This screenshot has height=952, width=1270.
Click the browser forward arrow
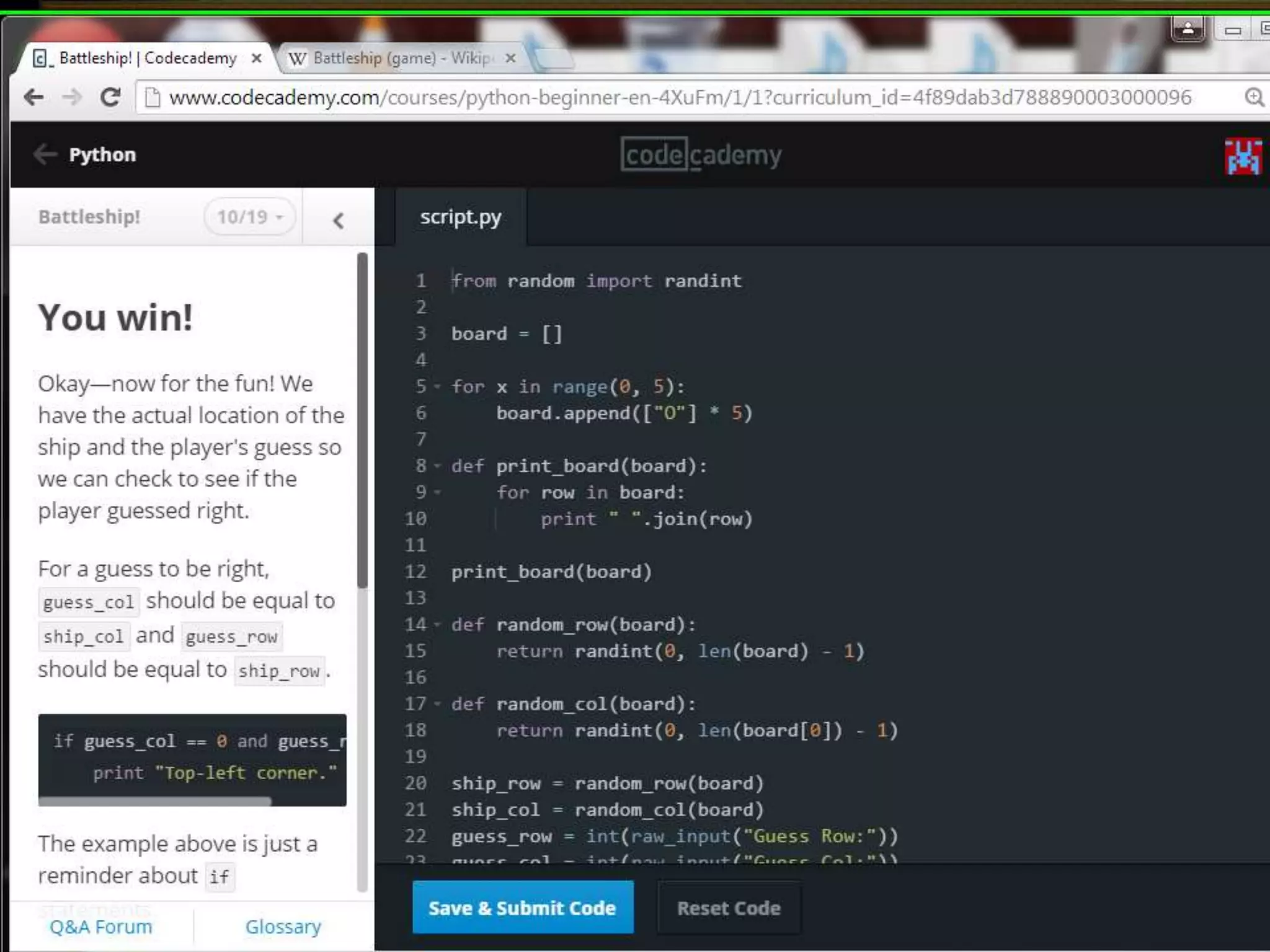(72, 97)
